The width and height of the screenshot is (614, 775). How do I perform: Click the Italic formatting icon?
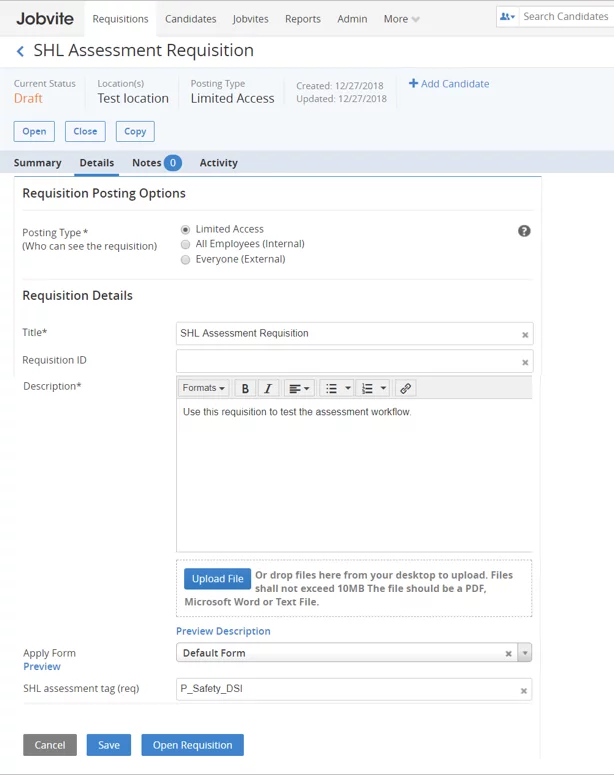267,388
